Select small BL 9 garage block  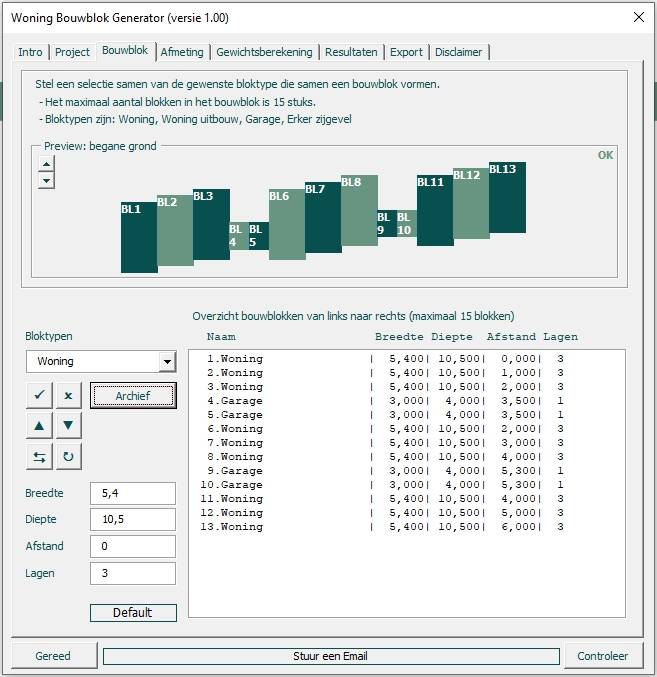tap(387, 224)
